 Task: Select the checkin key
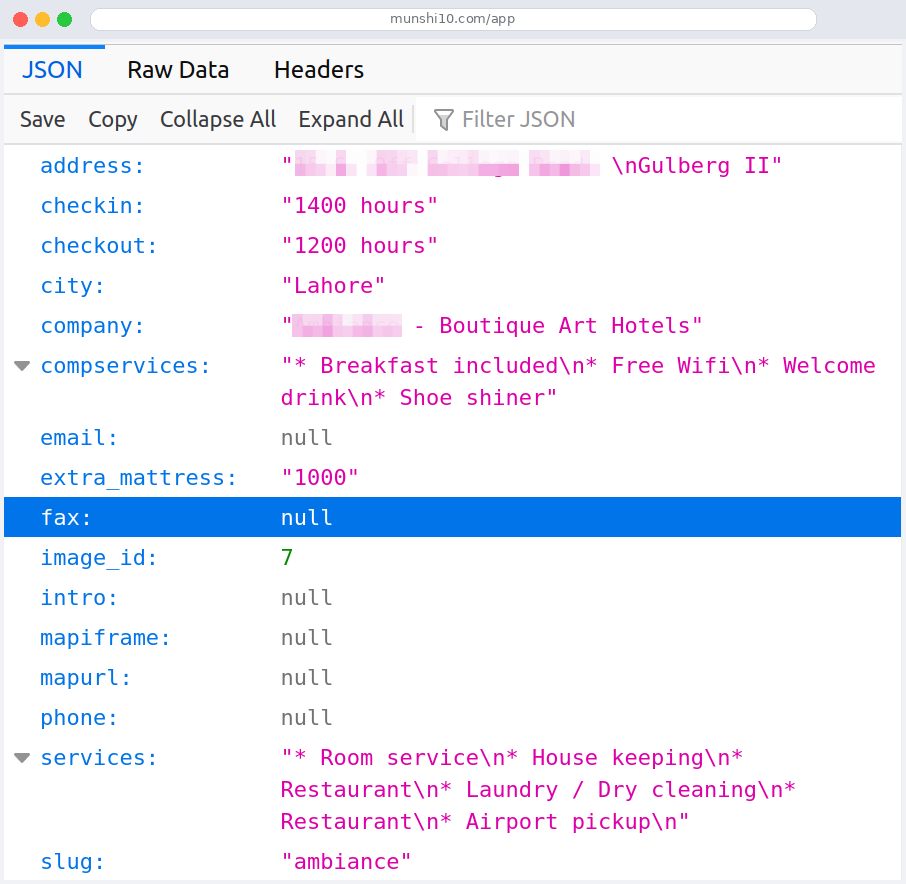coord(92,206)
